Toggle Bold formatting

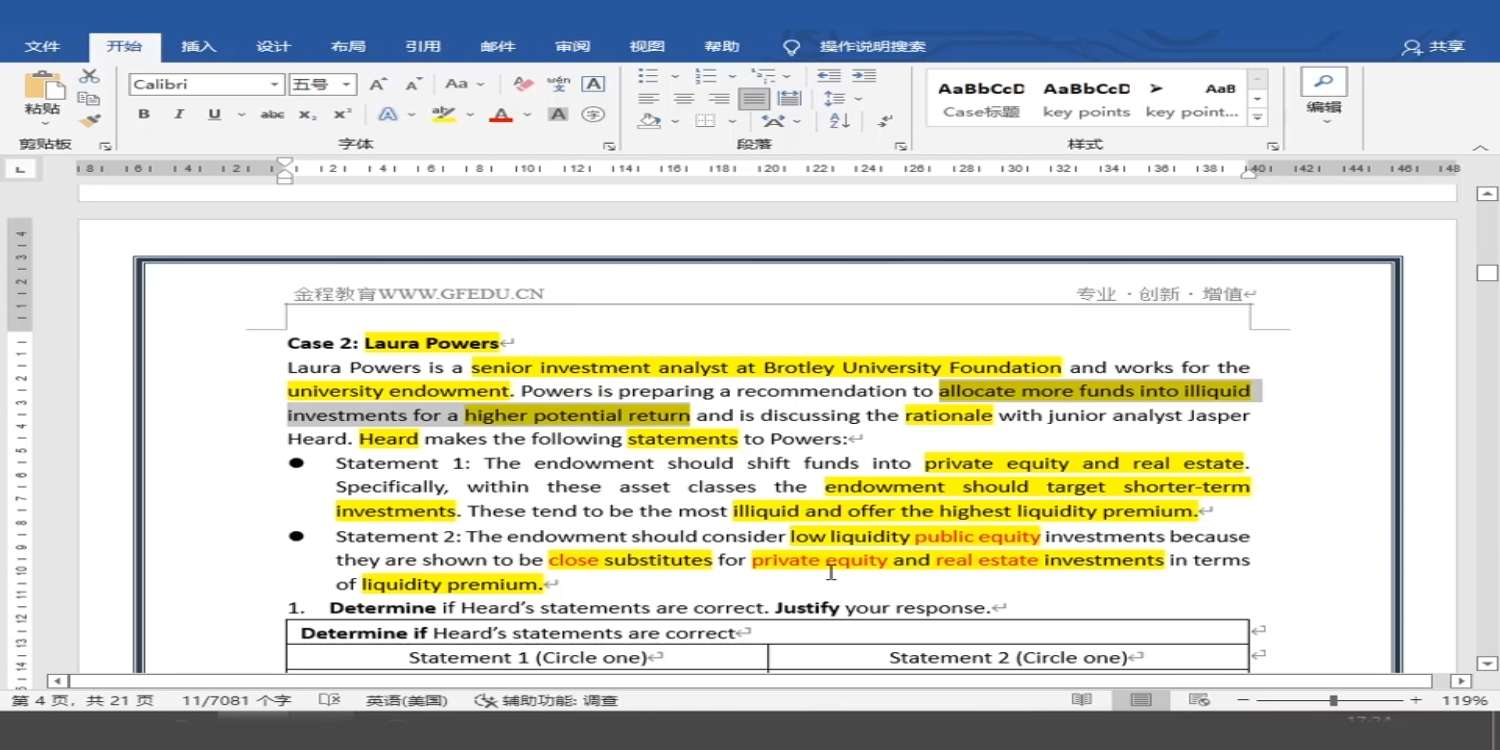click(144, 115)
